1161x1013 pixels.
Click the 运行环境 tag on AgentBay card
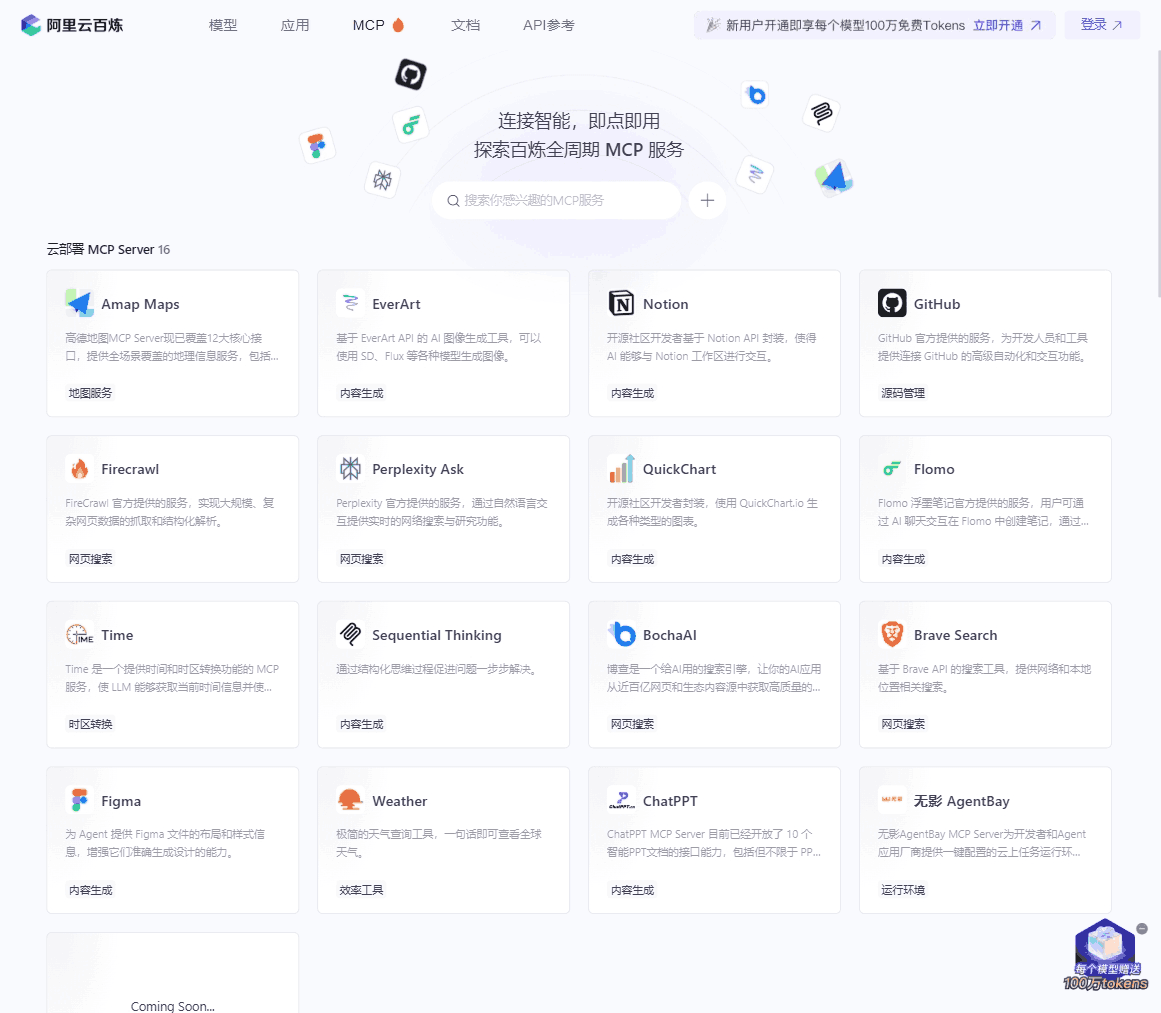pyautogui.click(x=903, y=890)
